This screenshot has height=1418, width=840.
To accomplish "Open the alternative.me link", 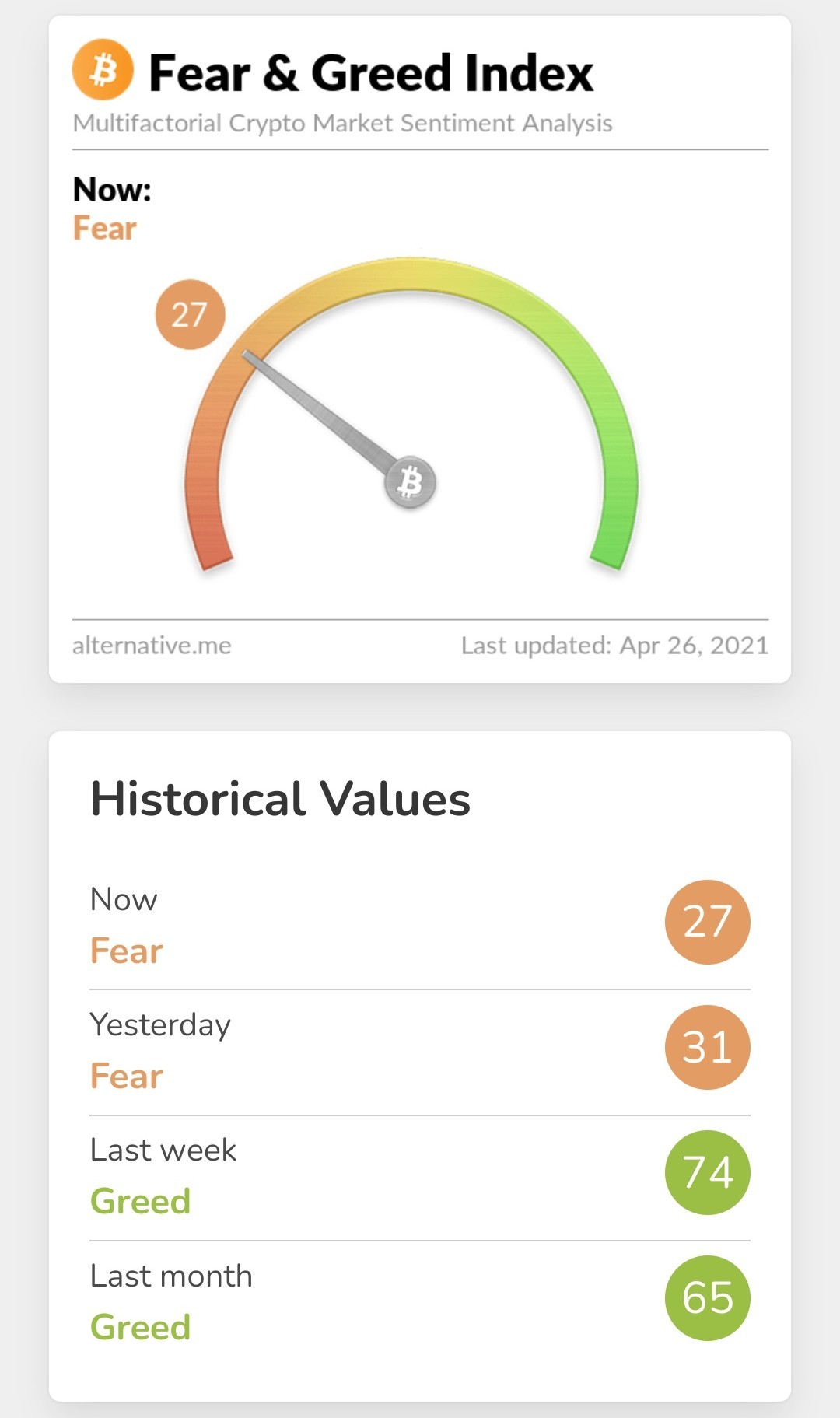I will [152, 645].
